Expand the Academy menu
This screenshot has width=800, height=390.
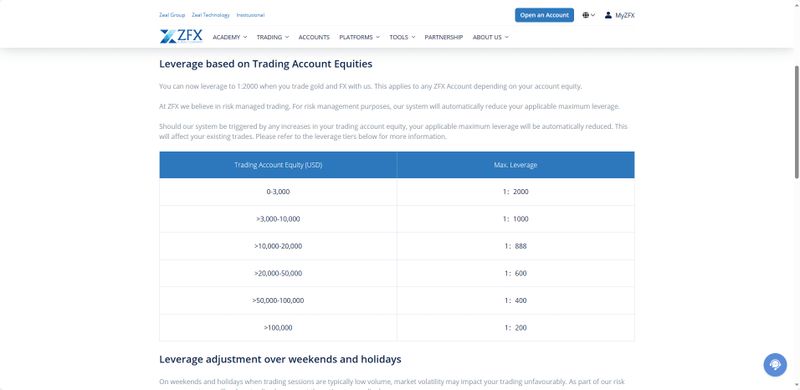pyautogui.click(x=230, y=37)
